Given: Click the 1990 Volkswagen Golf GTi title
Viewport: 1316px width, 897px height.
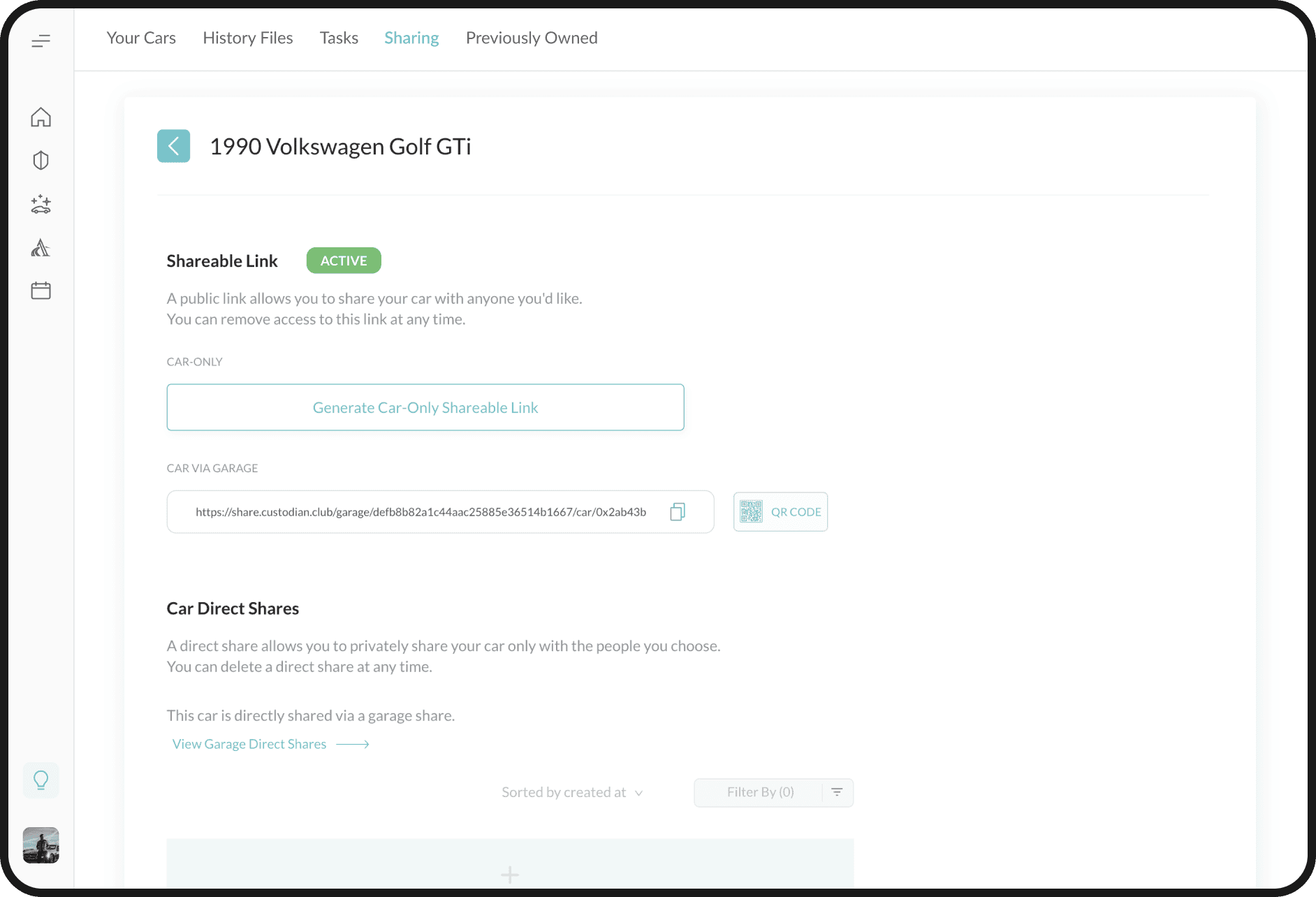Looking at the screenshot, I should click(x=340, y=147).
